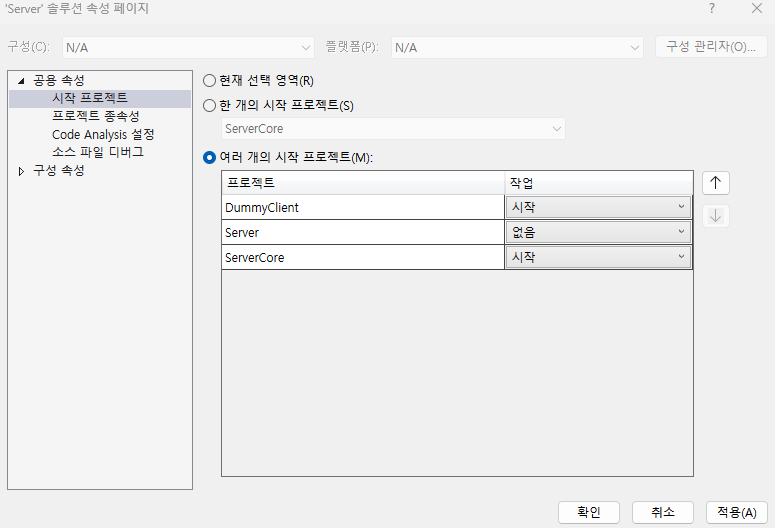Screen dimensions: 775x528
Task: Click the 프로젝트 column header
Action: coord(363,183)
